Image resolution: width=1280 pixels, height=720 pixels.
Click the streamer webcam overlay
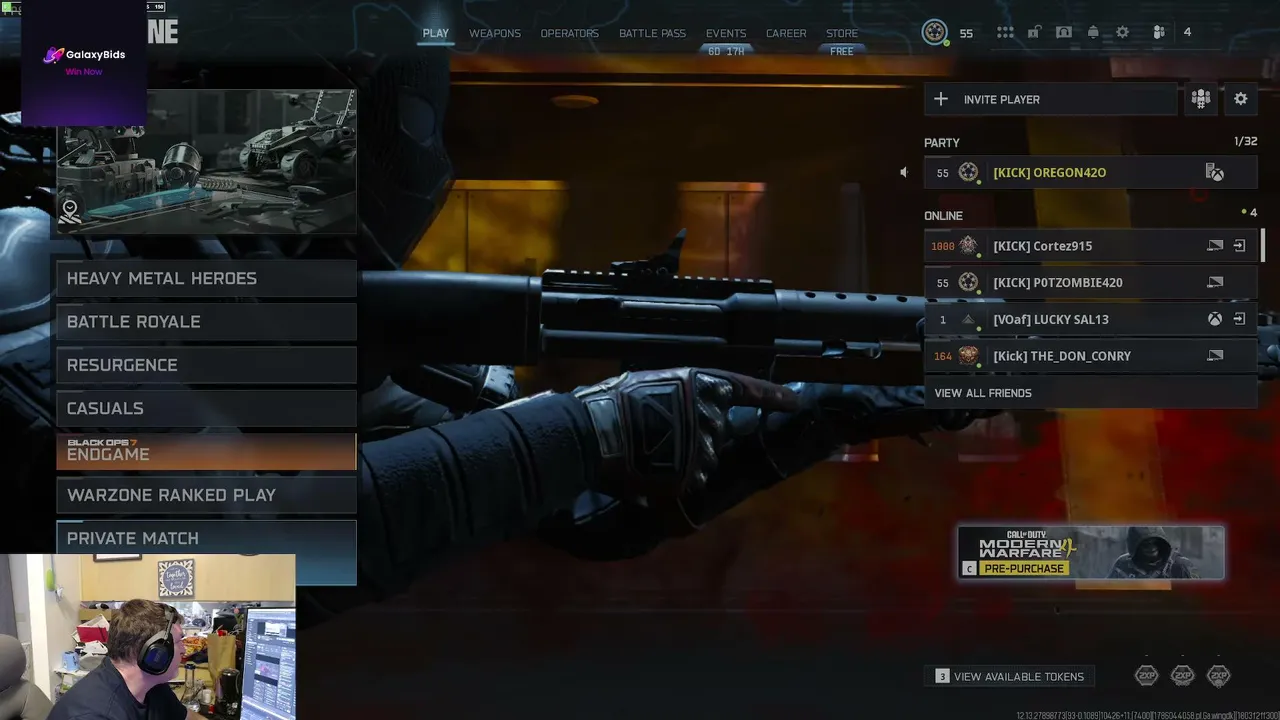[148, 637]
